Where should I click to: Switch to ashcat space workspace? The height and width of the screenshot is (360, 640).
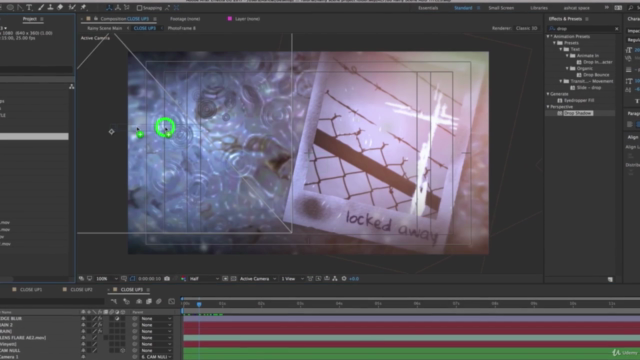point(577,8)
